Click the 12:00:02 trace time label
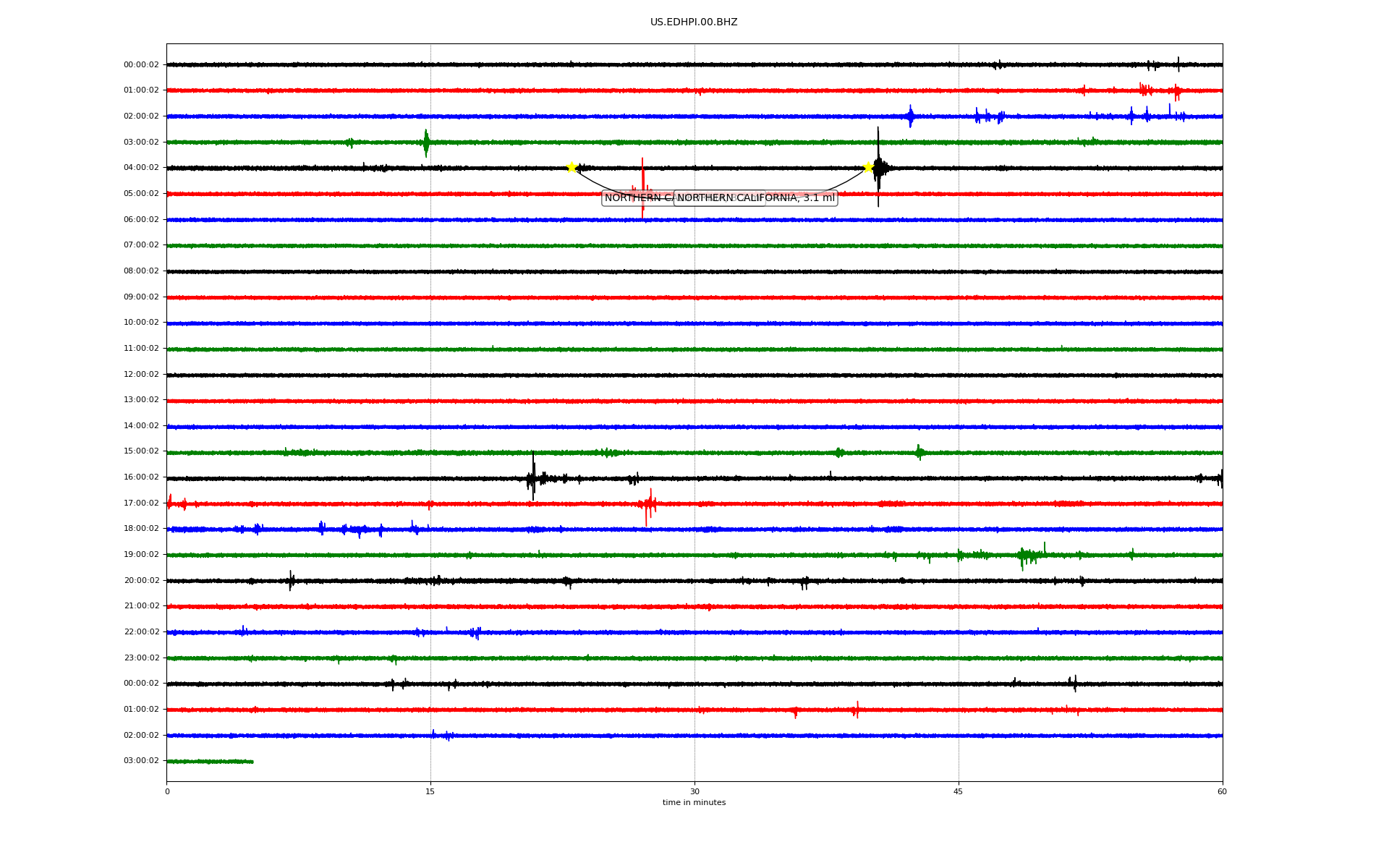This screenshot has height=868, width=1389. click(x=141, y=375)
